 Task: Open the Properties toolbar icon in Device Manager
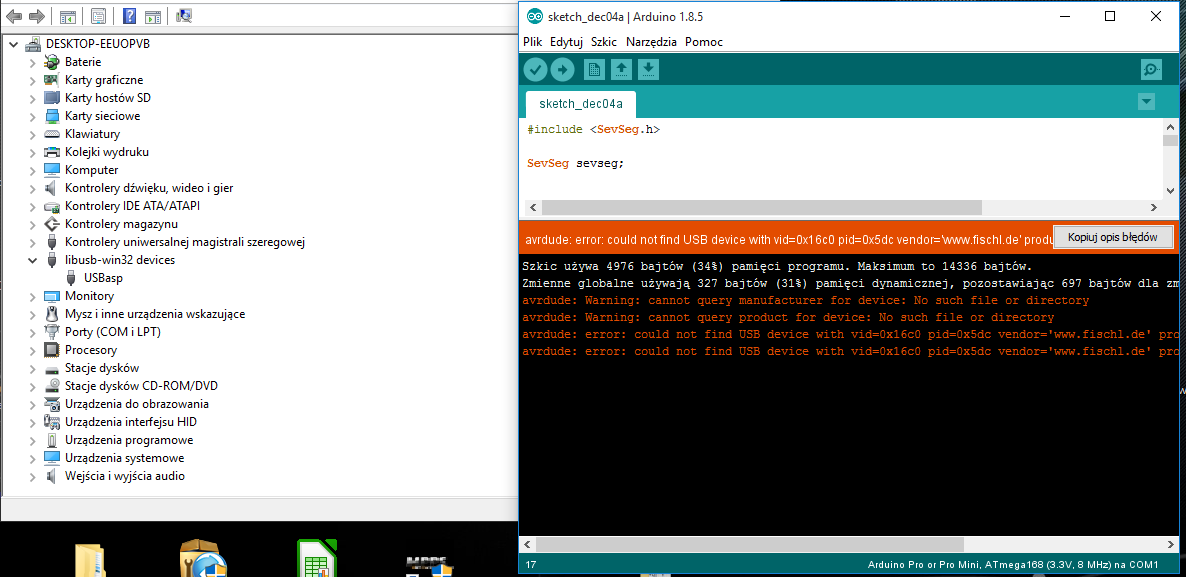(98, 16)
